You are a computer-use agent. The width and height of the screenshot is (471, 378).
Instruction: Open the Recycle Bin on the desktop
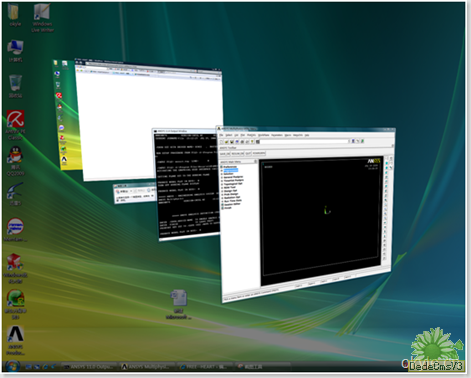[15, 86]
